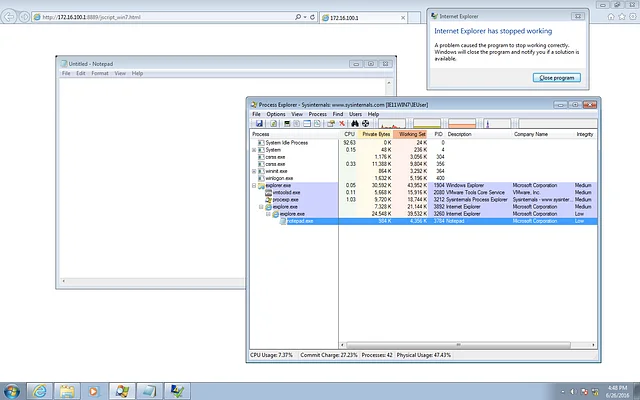
Task: Click the Windows Start orb
Action: click(x=12, y=389)
